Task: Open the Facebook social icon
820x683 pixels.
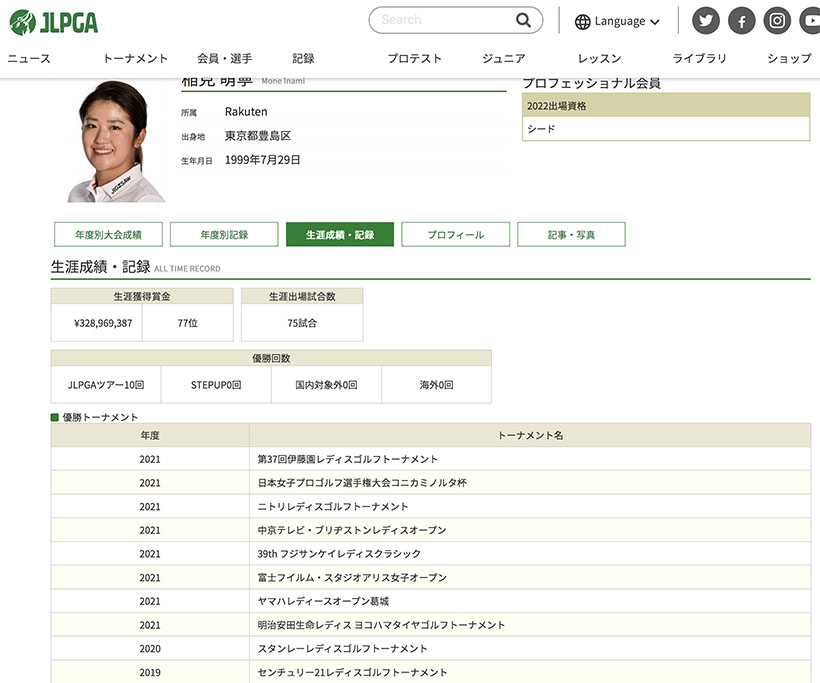Action: [x=741, y=21]
